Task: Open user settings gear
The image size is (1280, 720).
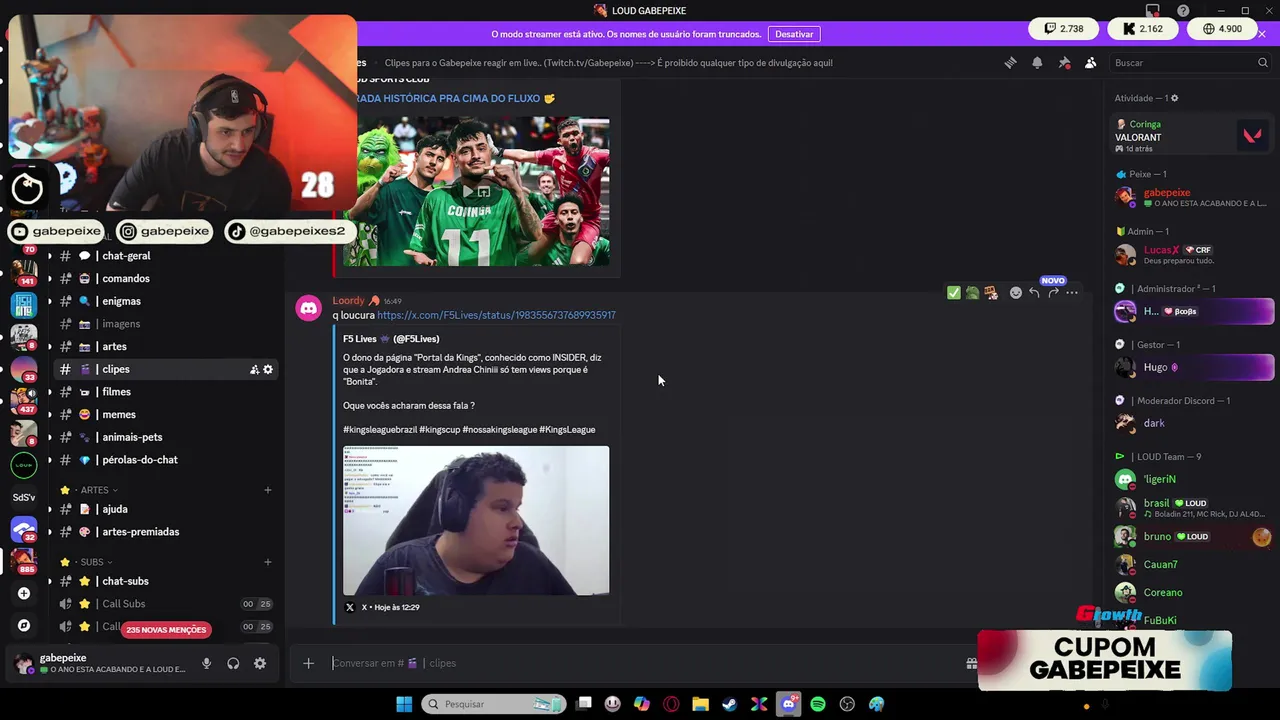Action: [260, 663]
